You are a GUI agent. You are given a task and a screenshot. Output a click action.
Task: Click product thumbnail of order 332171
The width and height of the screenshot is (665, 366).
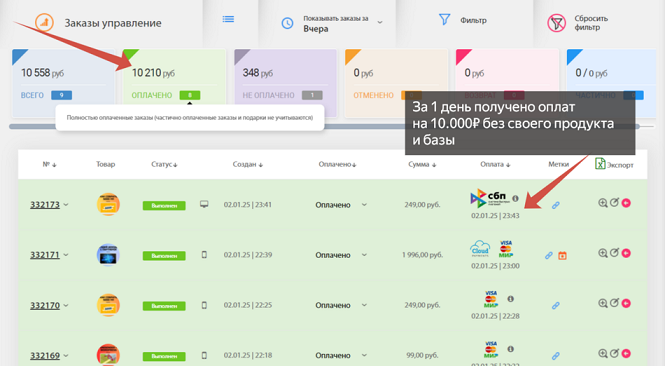coord(108,255)
